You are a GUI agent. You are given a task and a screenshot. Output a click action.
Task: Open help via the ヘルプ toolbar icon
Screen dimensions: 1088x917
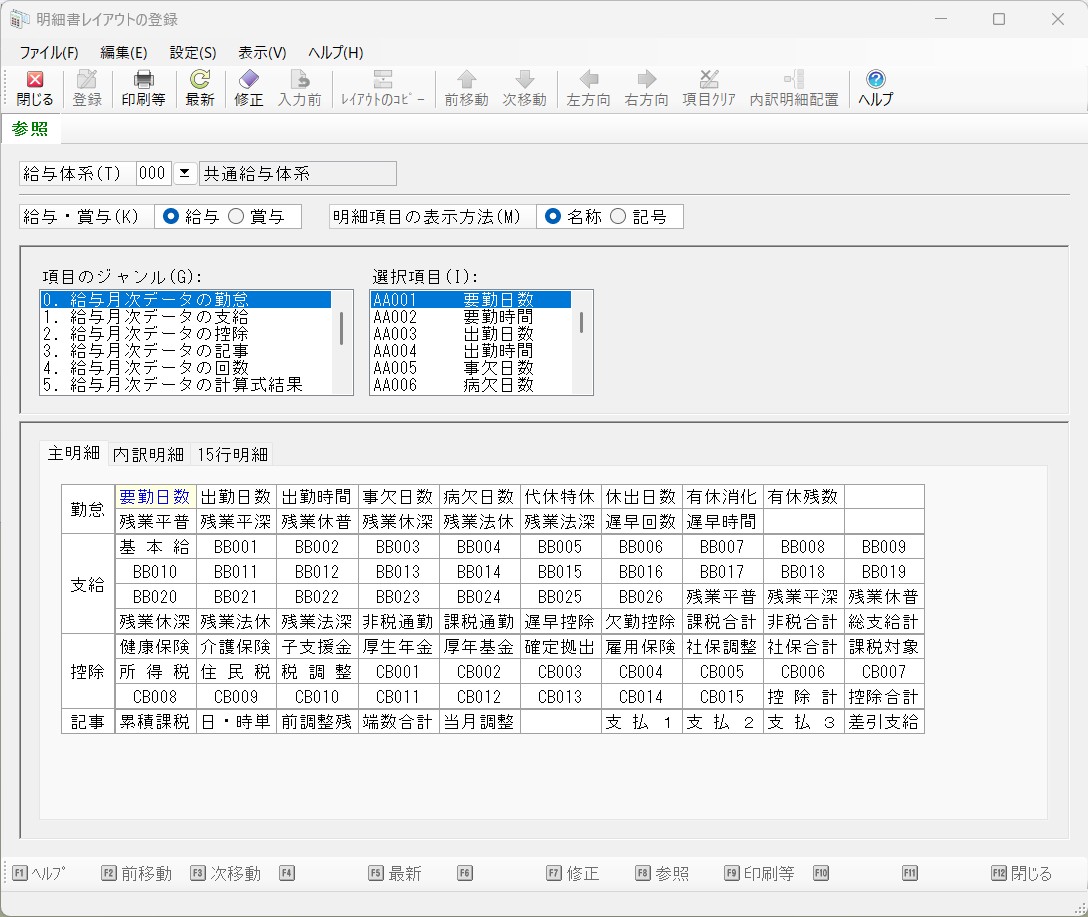tap(875, 80)
